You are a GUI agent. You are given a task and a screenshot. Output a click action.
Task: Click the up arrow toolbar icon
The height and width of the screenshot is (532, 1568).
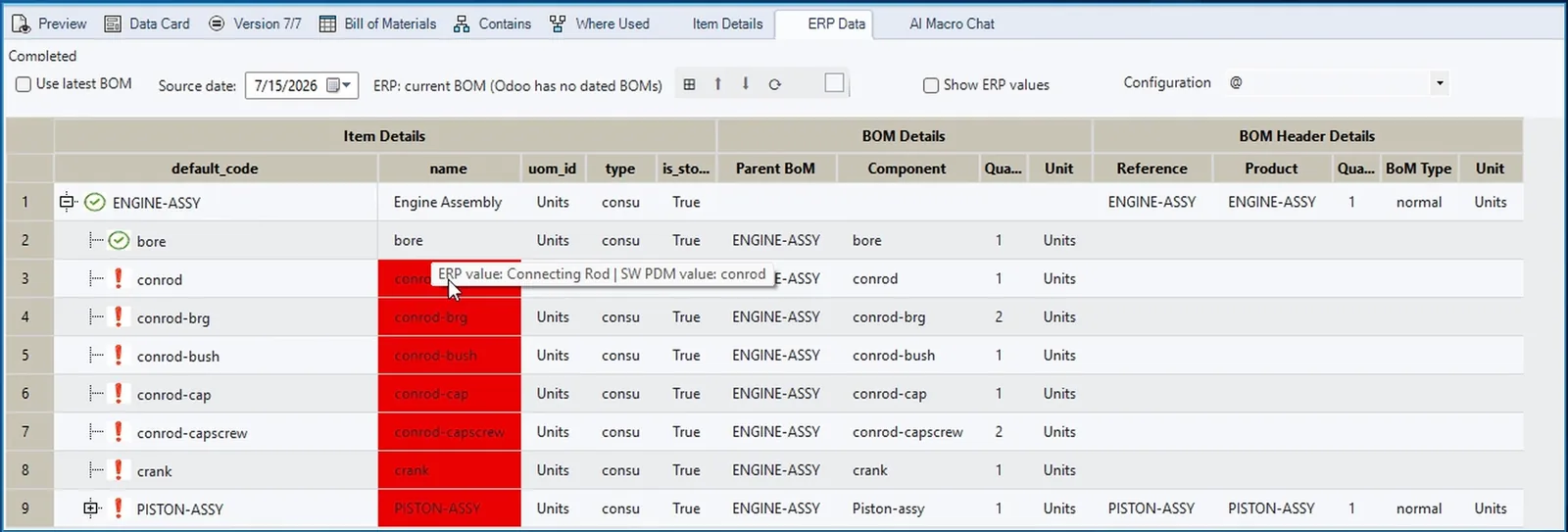point(717,84)
